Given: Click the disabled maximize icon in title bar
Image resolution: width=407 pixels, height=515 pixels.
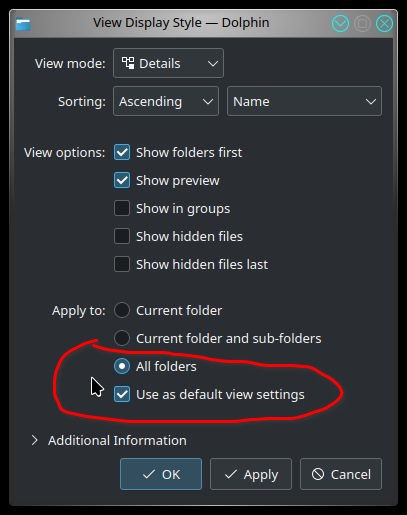Looking at the screenshot, I should (362, 24).
